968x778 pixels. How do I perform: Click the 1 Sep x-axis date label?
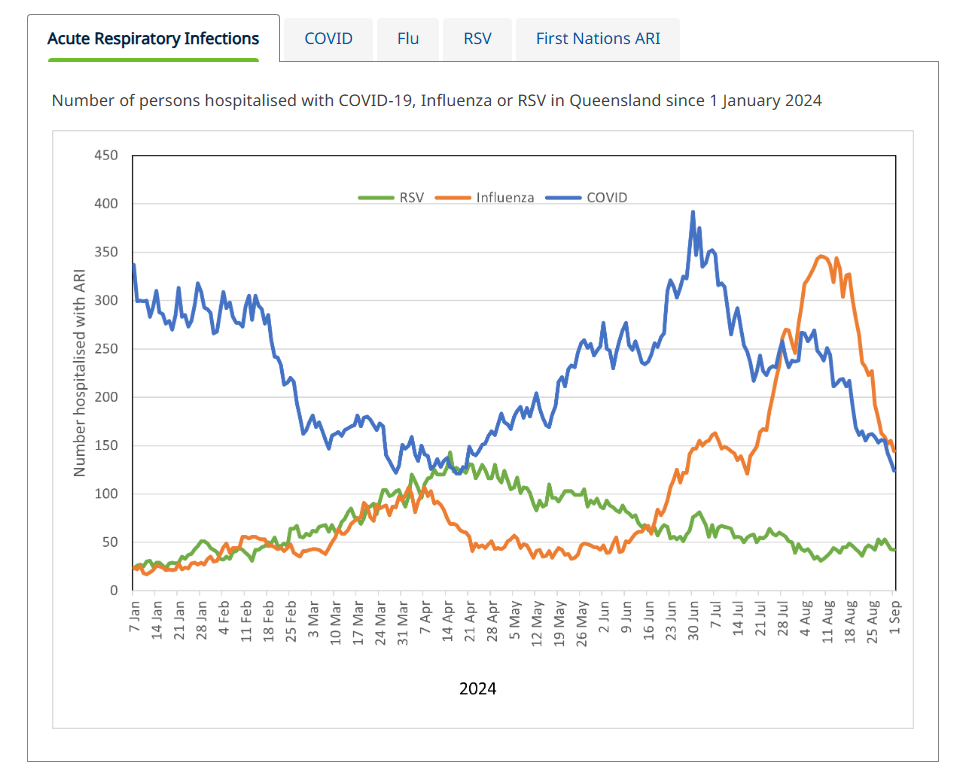click(x=895, y=619)
